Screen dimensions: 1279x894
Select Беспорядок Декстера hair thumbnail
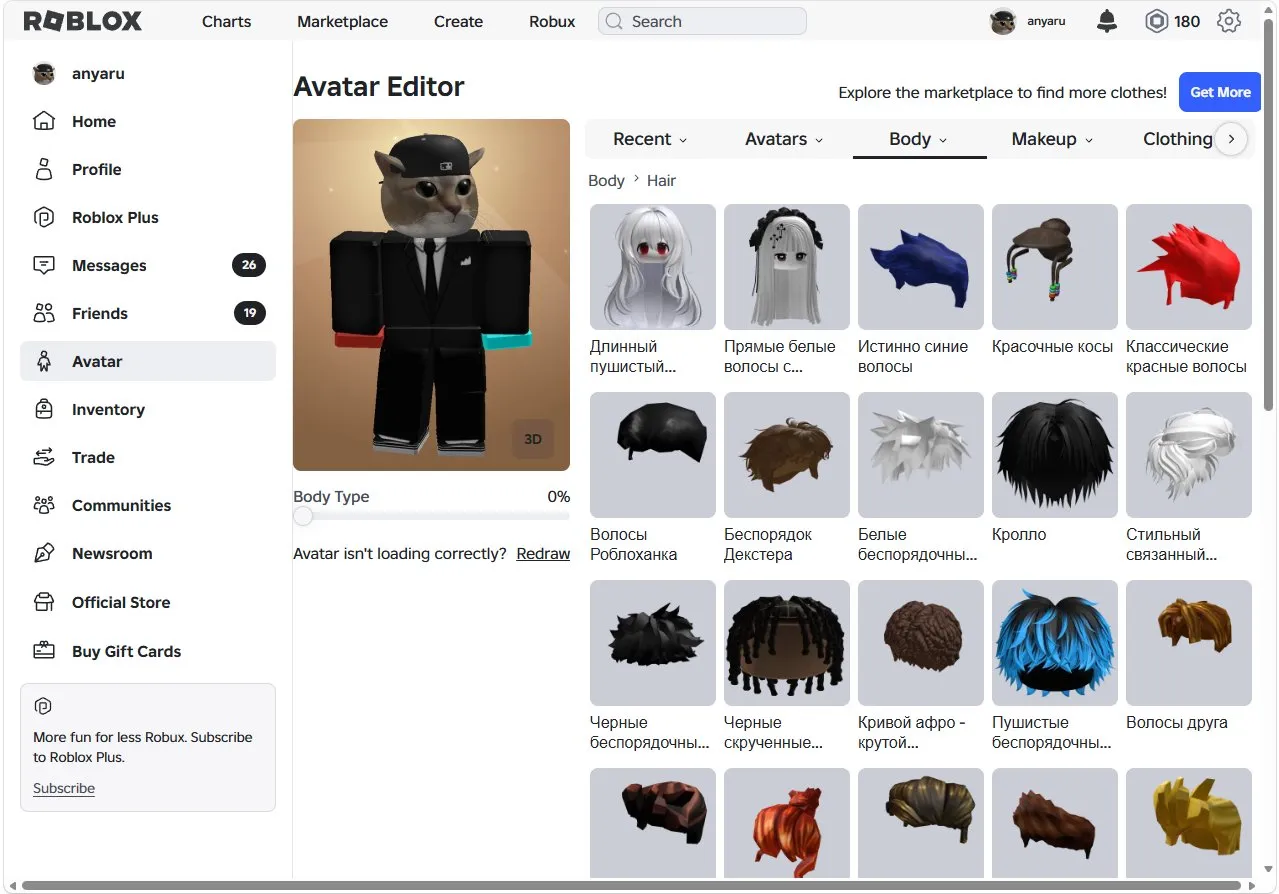787,455
